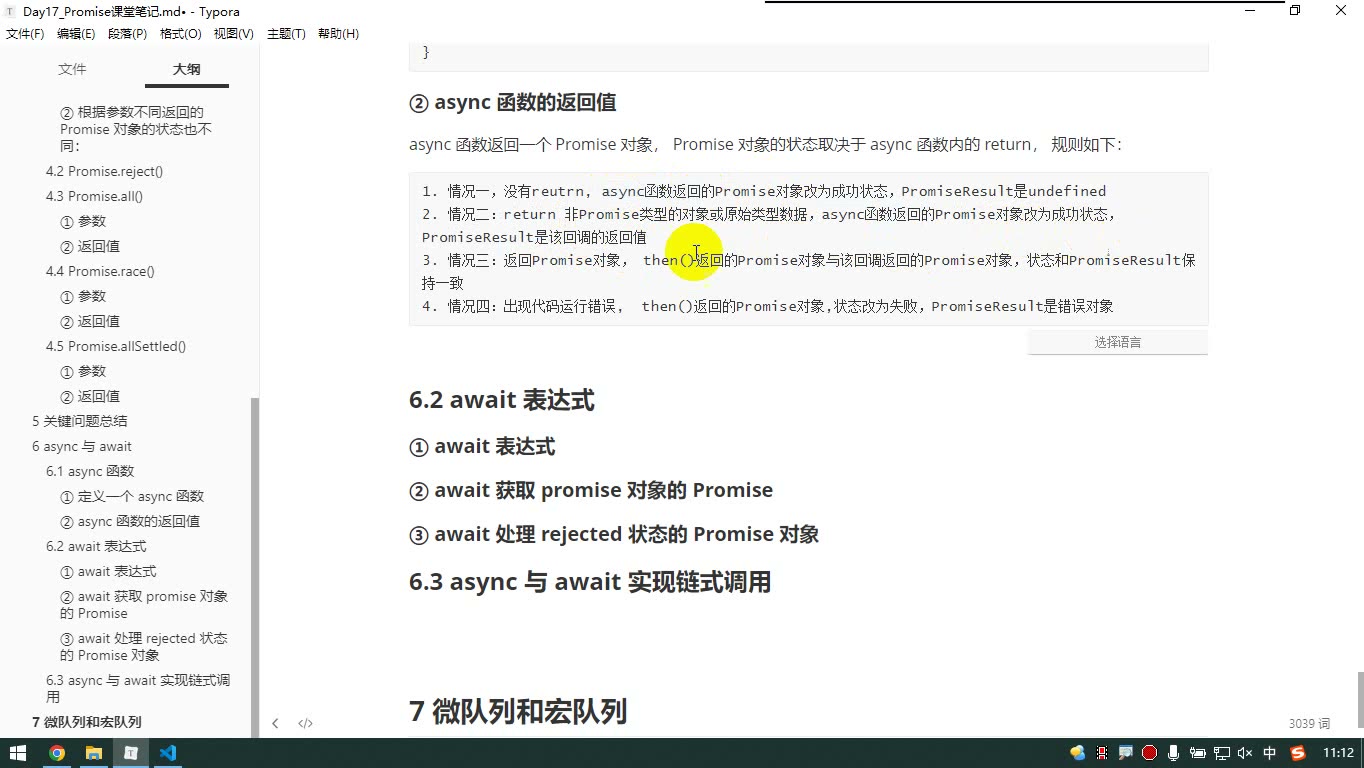The width and height of the screenshot is (1364, 768).
Task: Click the Sogou input method tray icon
Action: pos(1298,753)
